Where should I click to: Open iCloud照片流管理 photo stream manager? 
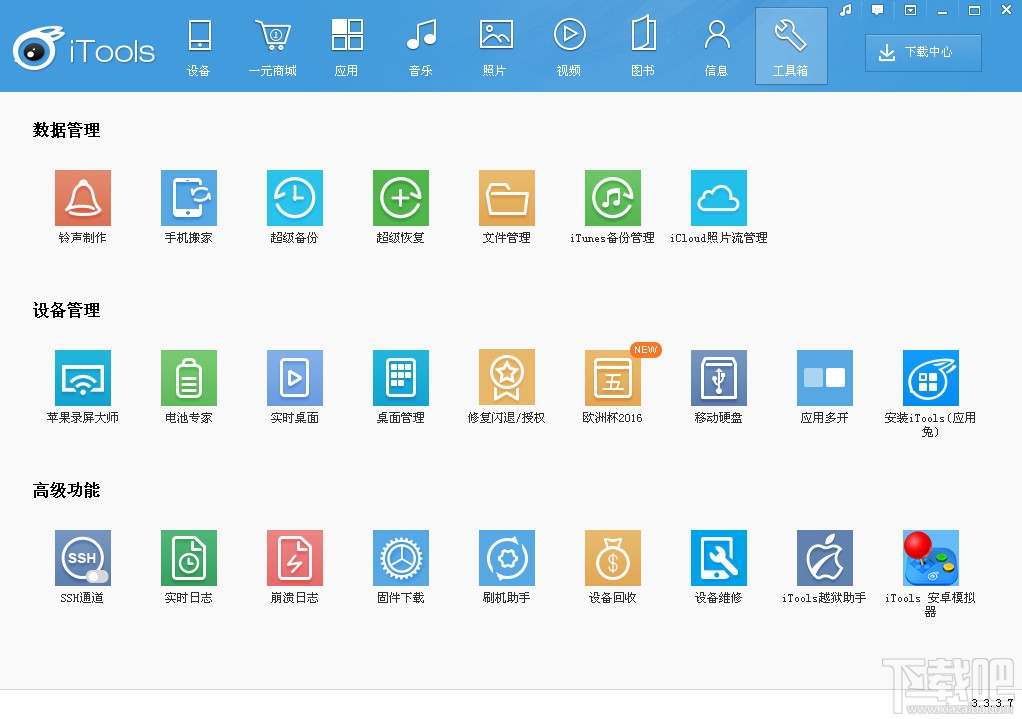coord(718,196)
